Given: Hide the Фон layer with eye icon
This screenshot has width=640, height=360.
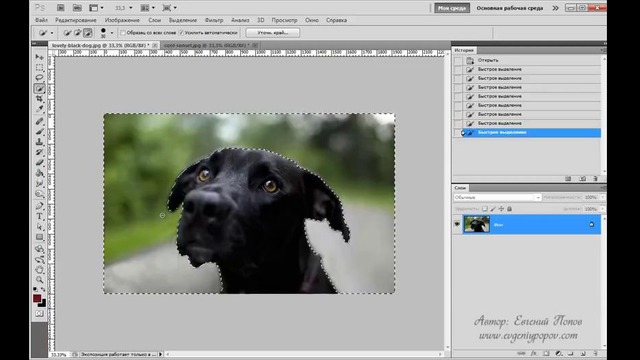Looking at the screenshot, I should 457,224.
